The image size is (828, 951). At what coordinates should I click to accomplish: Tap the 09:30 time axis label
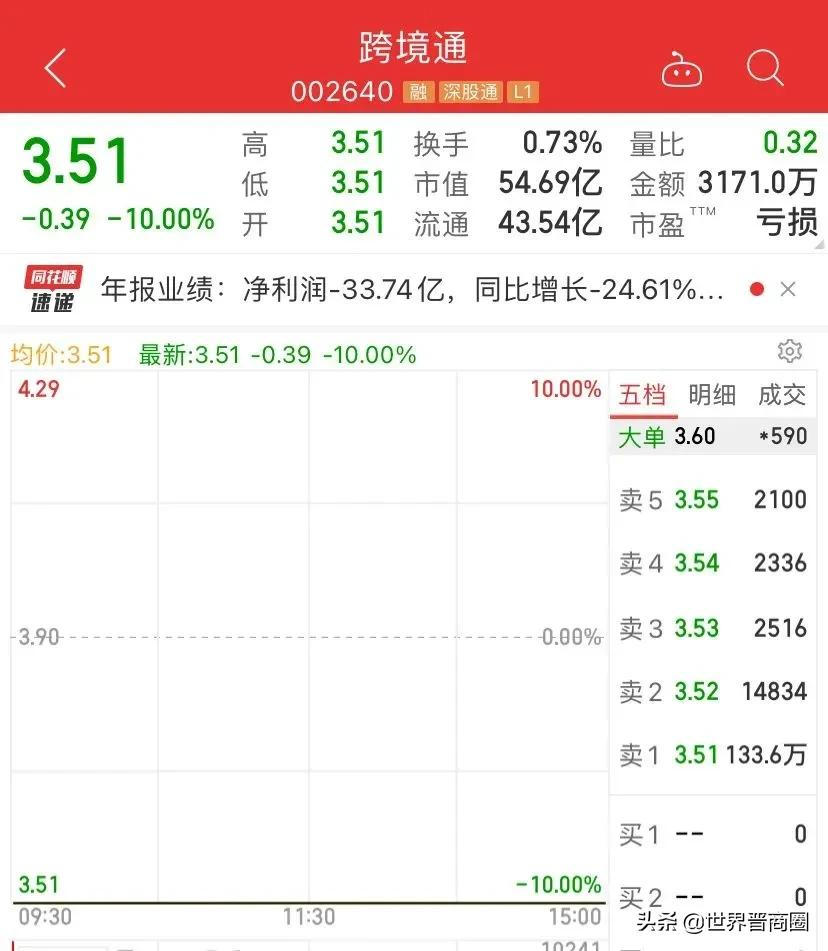pyautogui.click(x=45, y=916)
